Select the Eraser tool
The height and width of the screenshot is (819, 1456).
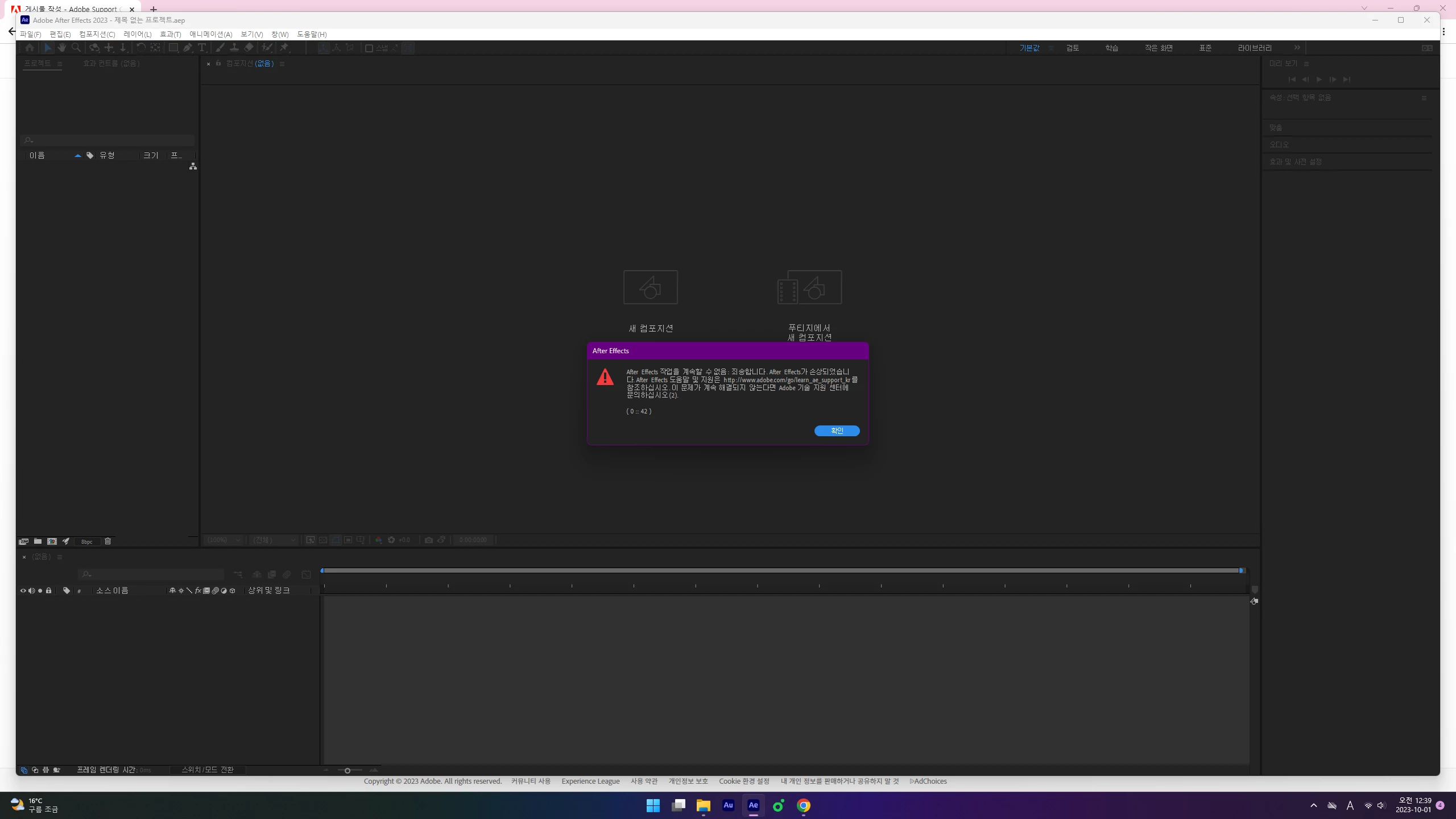pyautogui.click(x=249, y=48)
